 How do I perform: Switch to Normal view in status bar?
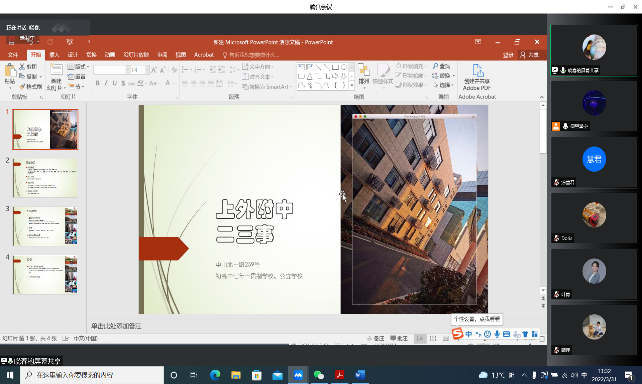[420, 339]
